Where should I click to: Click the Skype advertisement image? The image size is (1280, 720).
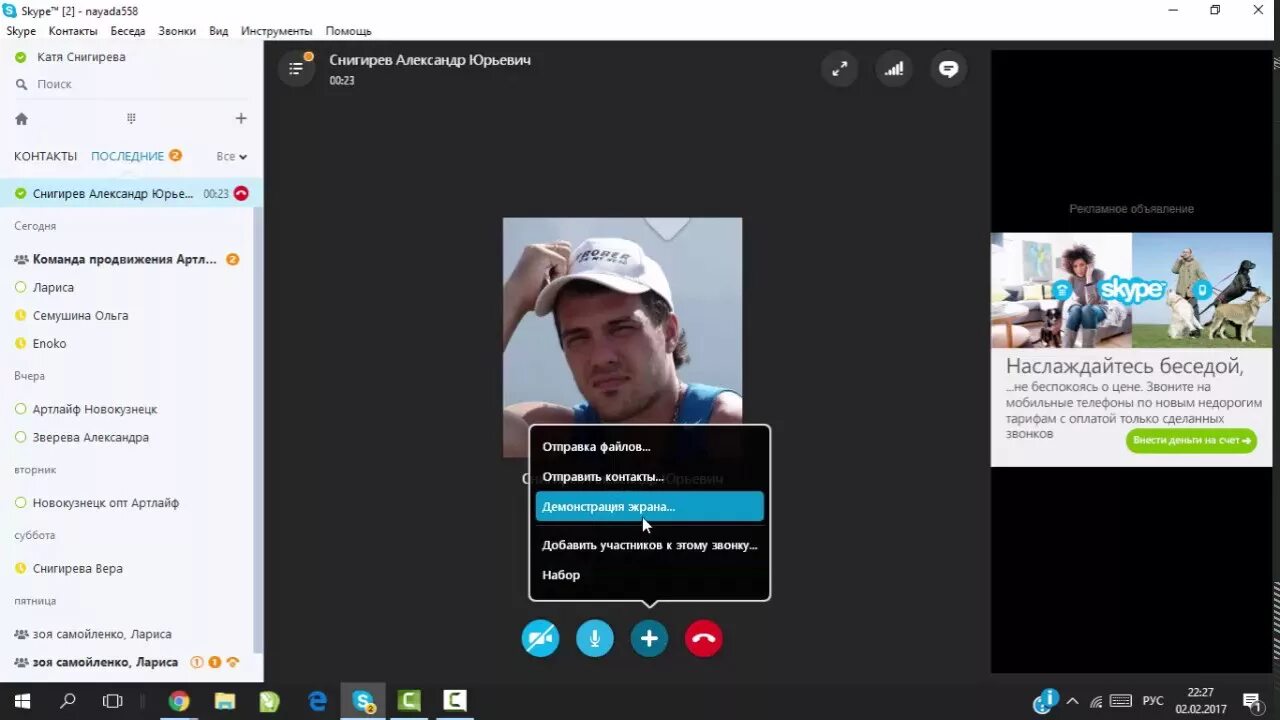1131,290
